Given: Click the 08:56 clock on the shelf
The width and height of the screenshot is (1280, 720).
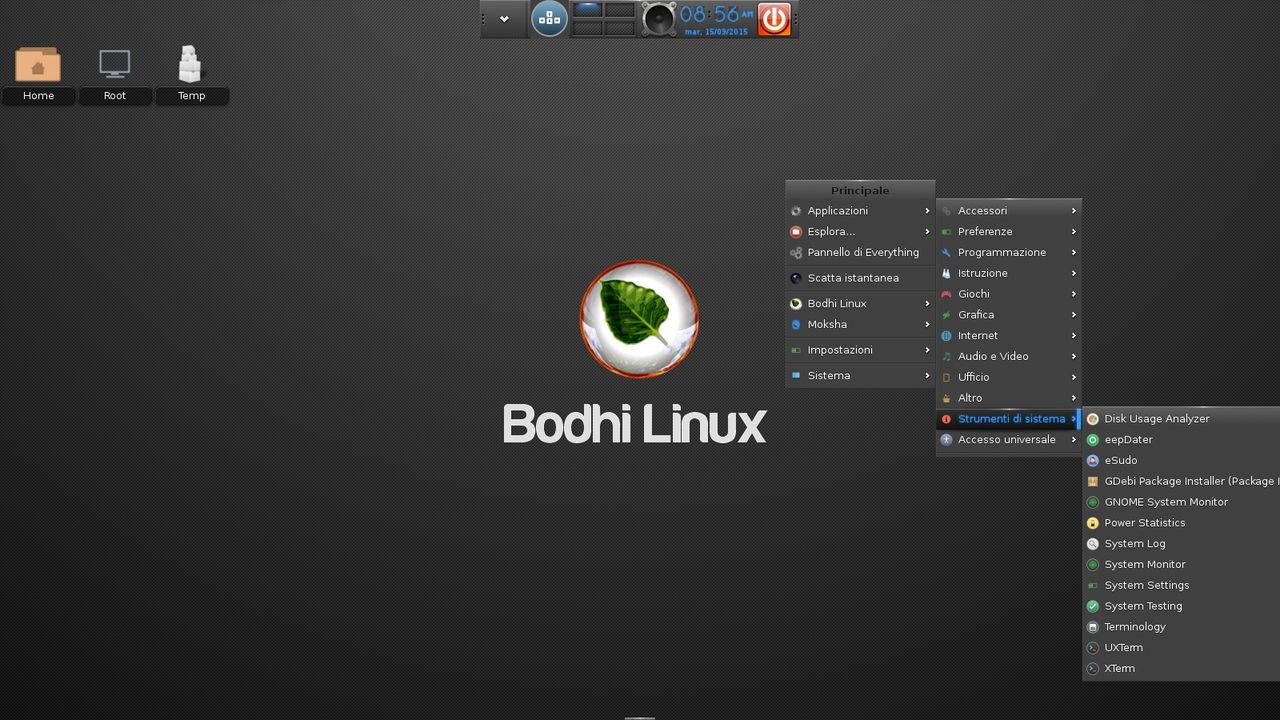Looking at the screenshot, I should (716, 15).
